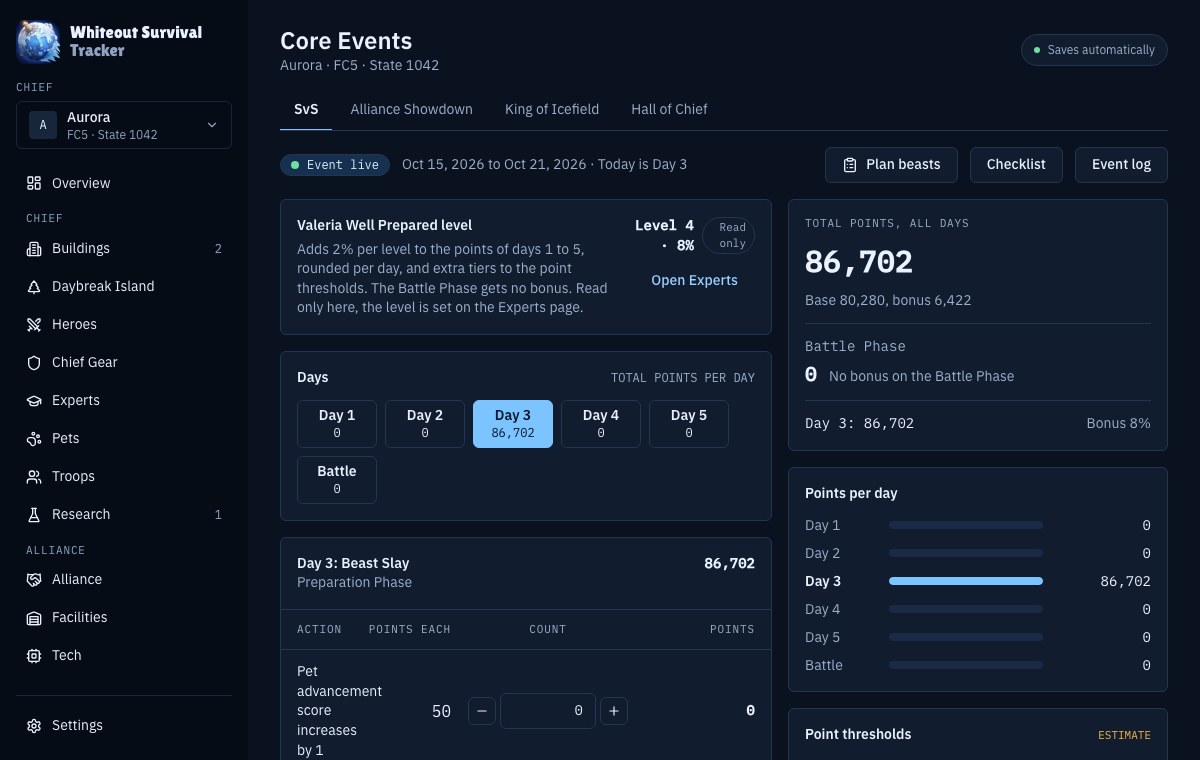Go to Overview in sidebar
Screen dimensions: 1200x760
[x=124, y=183]
